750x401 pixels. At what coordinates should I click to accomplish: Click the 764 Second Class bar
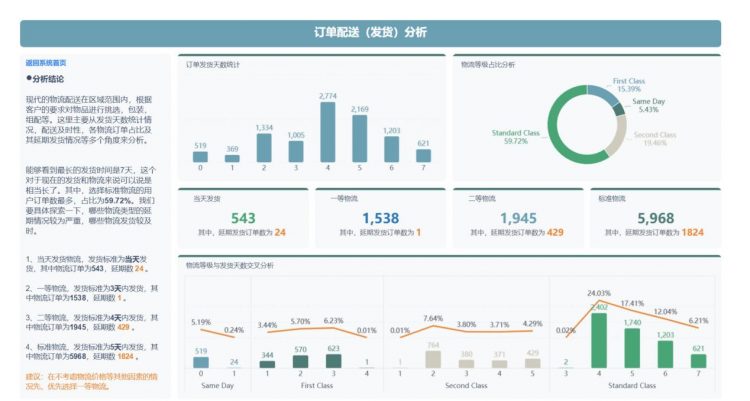coord(433,359)
